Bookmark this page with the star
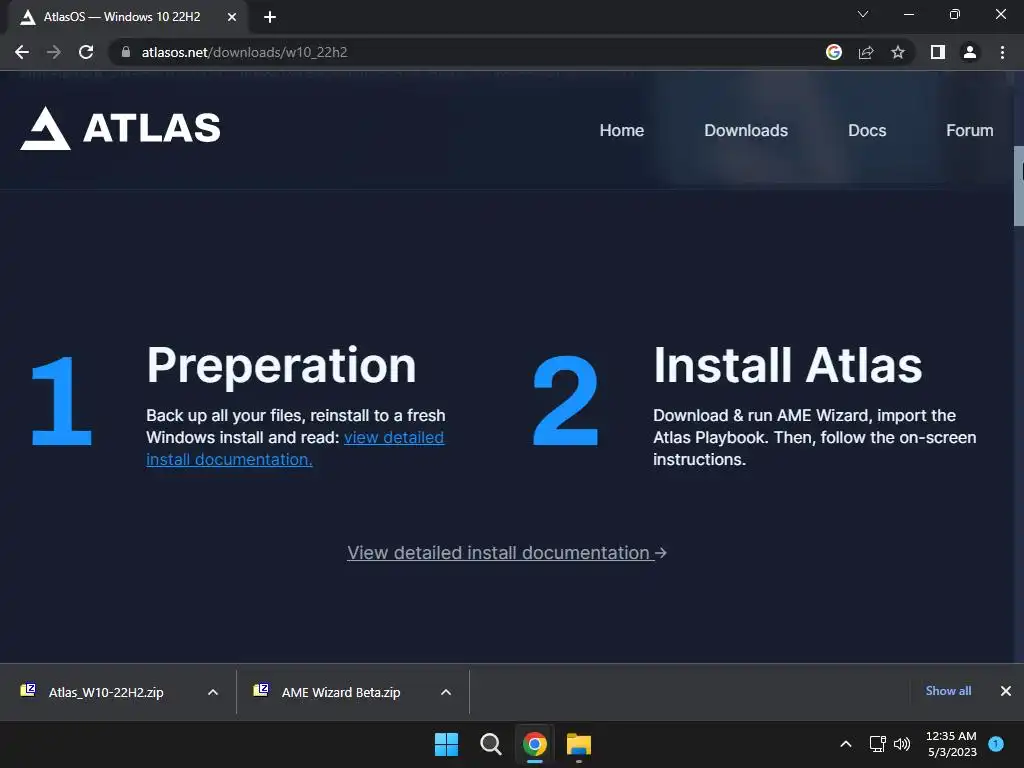Image resolution: width=1024 pixels, height=768 pixels. (898, 52)
